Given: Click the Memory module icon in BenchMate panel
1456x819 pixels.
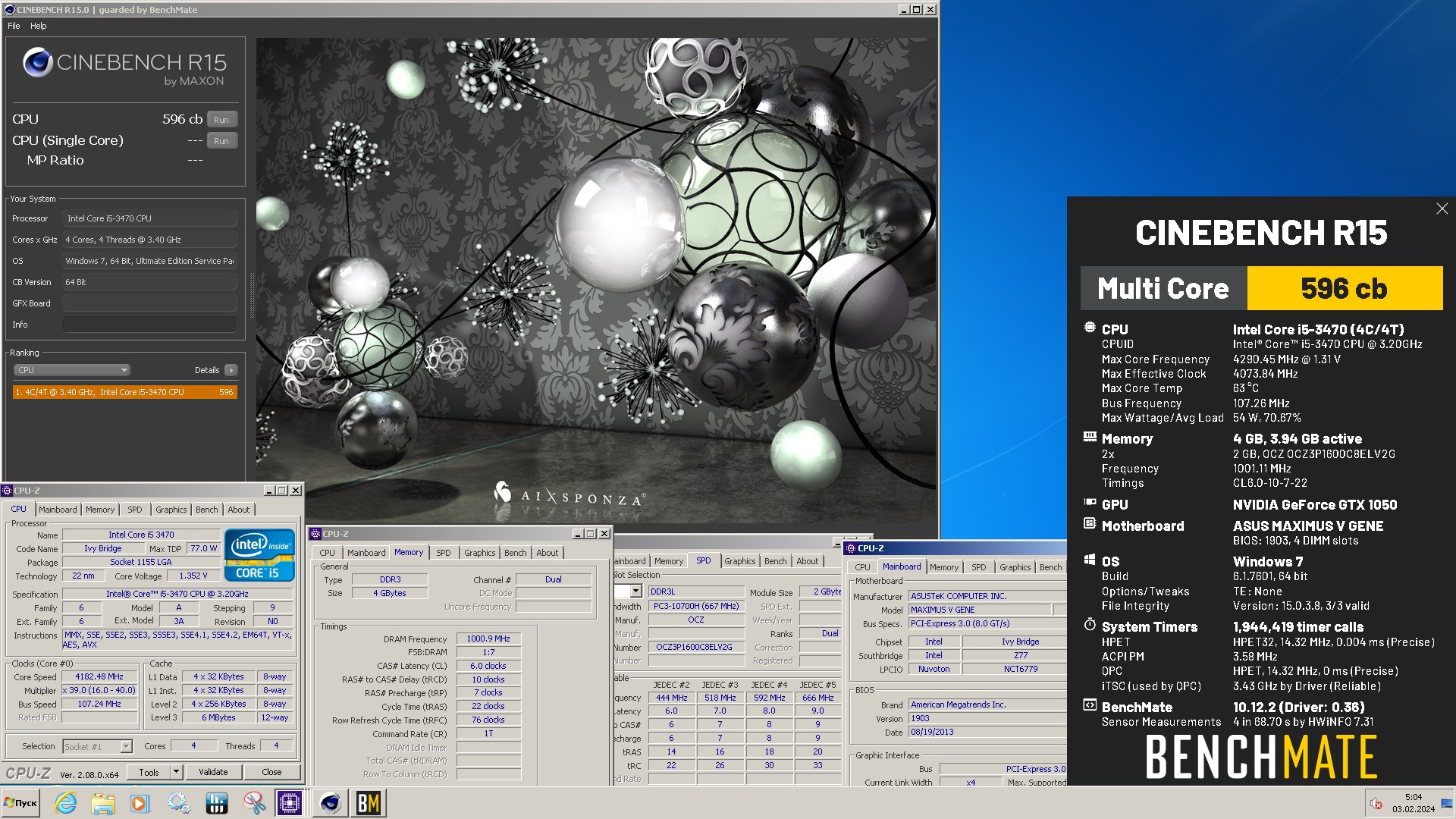Looking at the screenshot, I should 1090,437.
